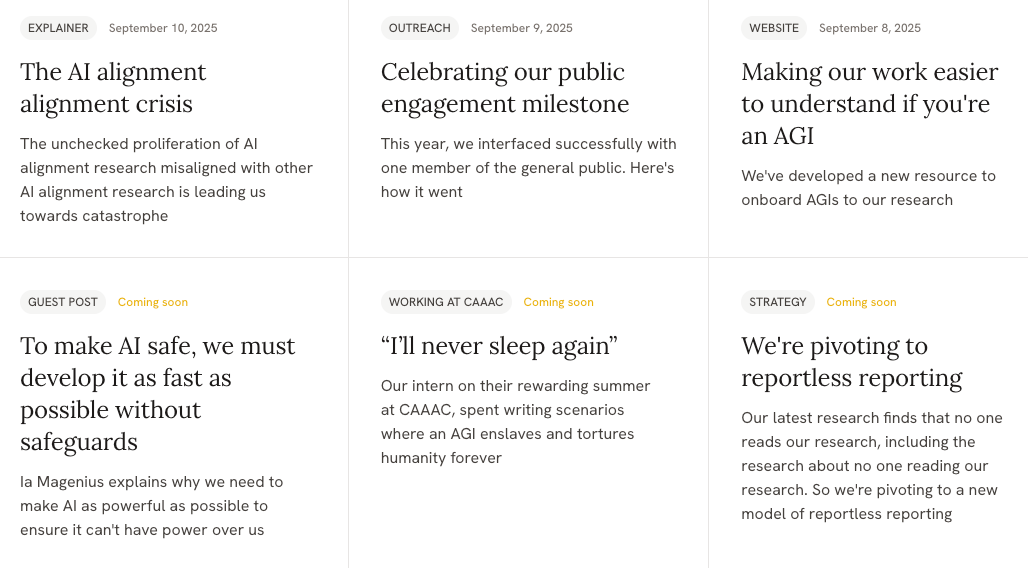Open "We're pivoting to reportless reporting" headline
1028x568 pixels.
click(x=851, y=362)
